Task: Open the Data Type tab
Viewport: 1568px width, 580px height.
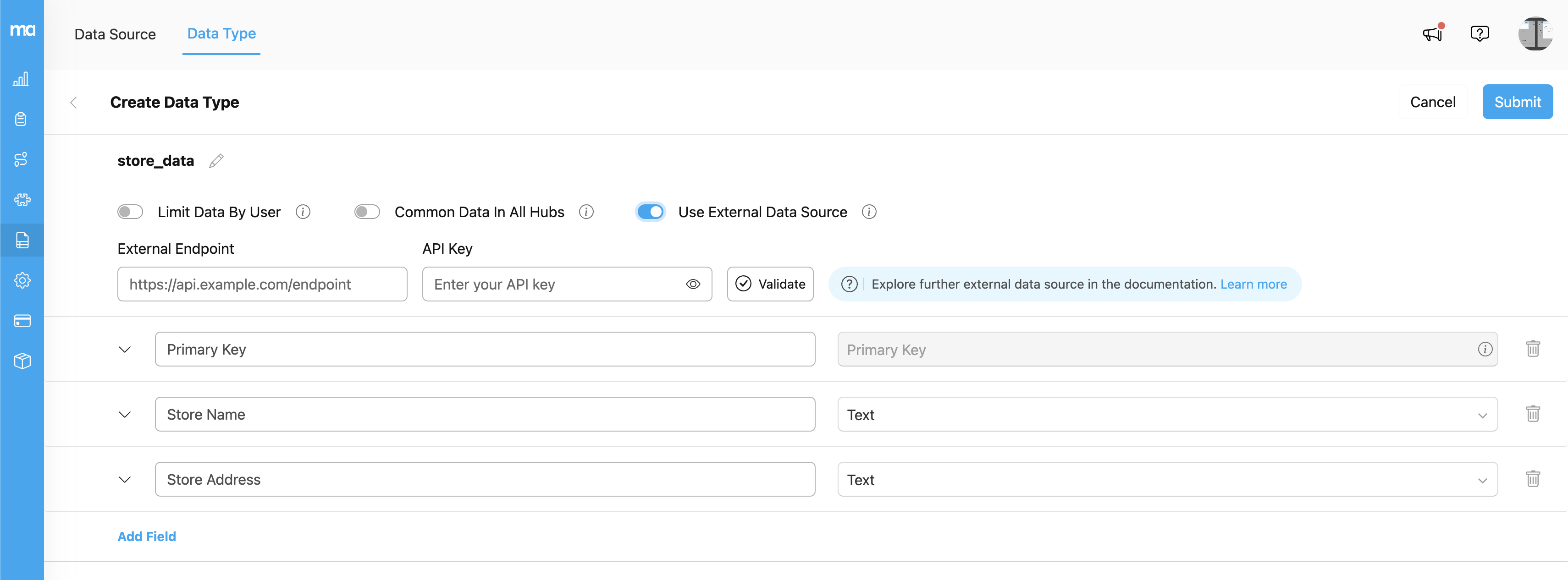Action: 221,34
